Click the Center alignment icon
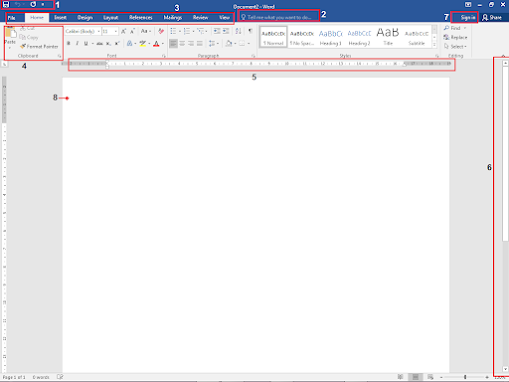The height and width of the screenshot is (382, 509). coord(182,43)
